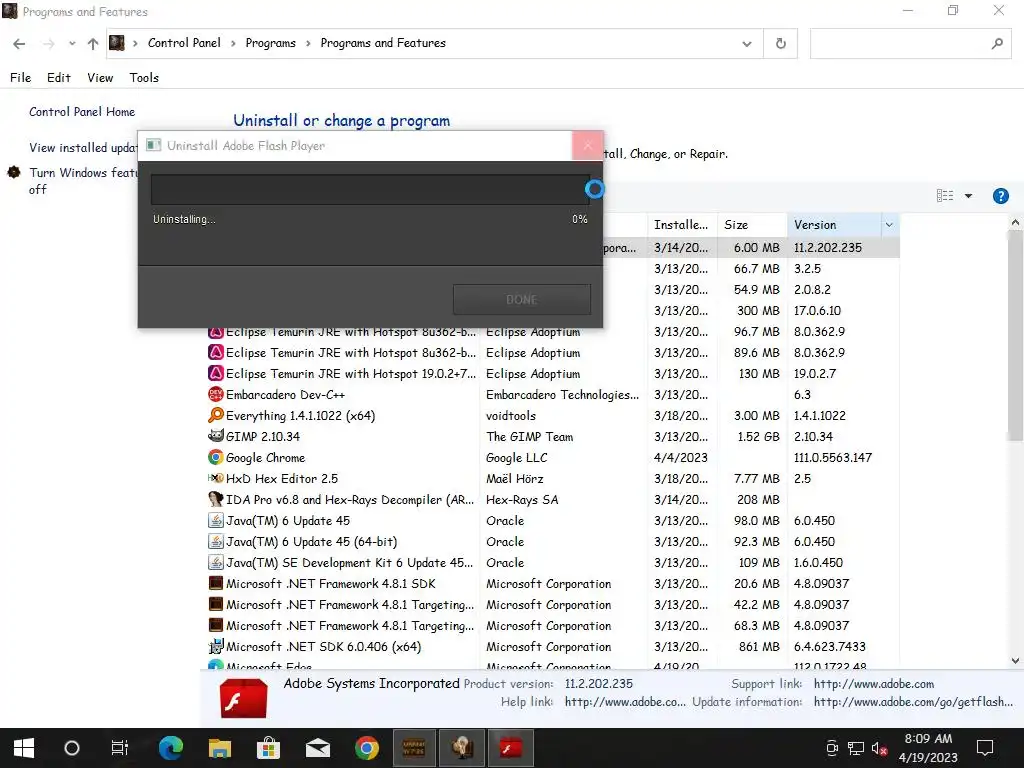The height and width of the screenshot is (768, 1024).
Task: Select Embarcadero Dev-C++ icon
Action: (216, 394)
